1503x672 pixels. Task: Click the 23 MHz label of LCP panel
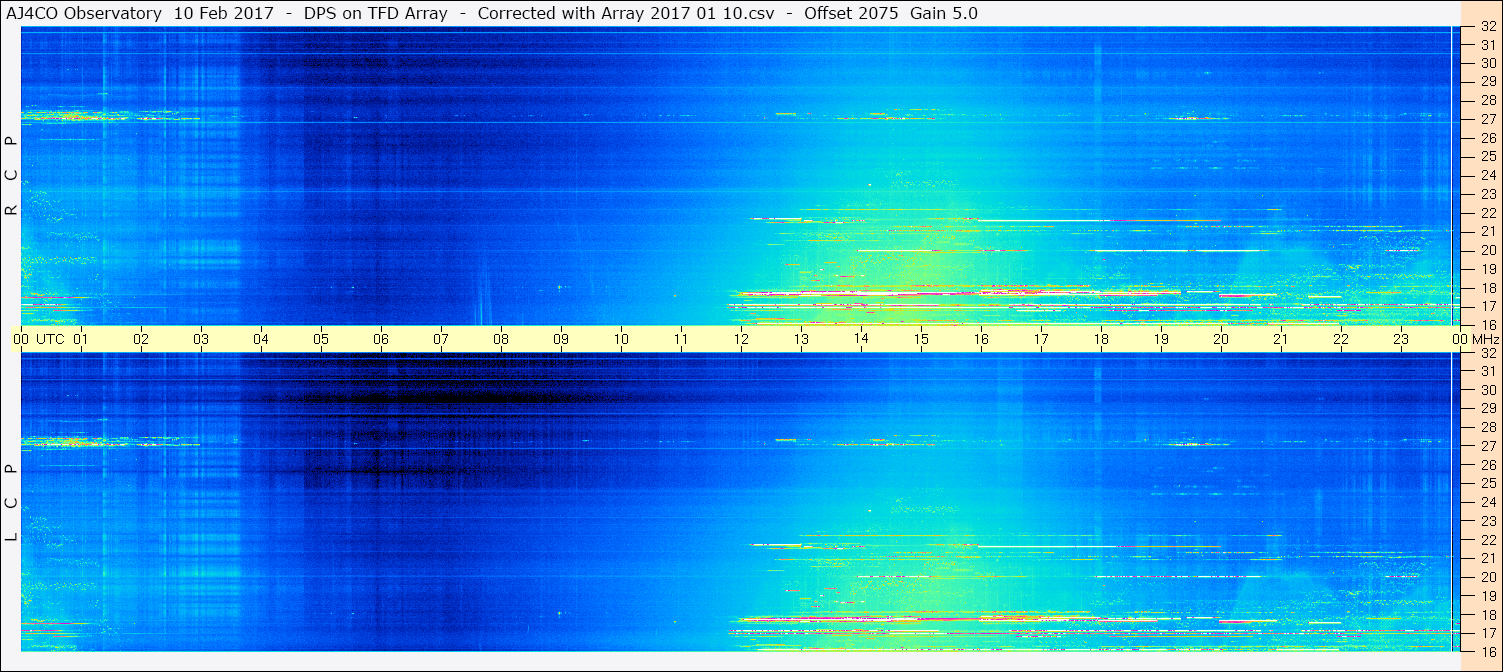point(1488,521)
